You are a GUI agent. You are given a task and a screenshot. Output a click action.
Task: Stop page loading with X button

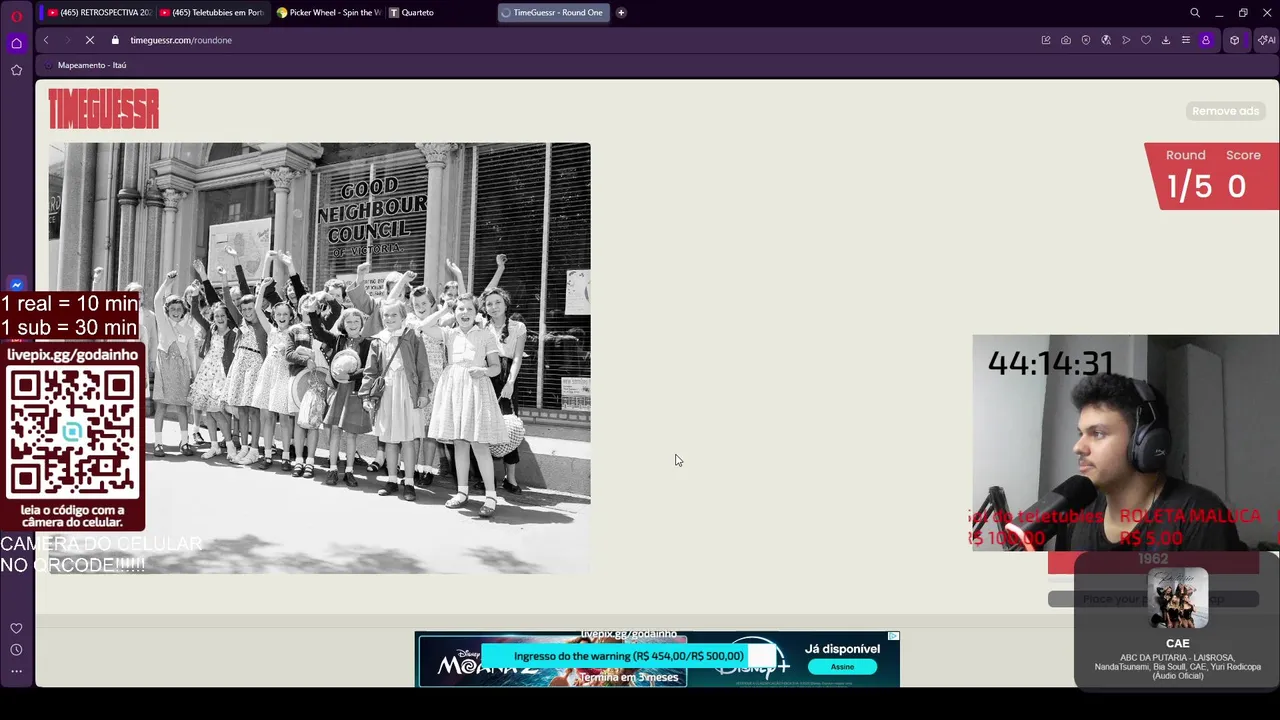tap(89, 40)
